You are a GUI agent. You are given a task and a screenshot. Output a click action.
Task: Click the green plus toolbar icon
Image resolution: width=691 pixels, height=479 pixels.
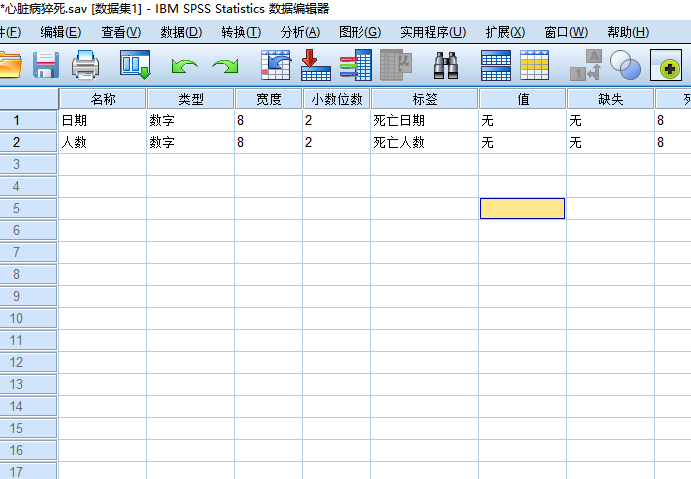pos(666,65)
